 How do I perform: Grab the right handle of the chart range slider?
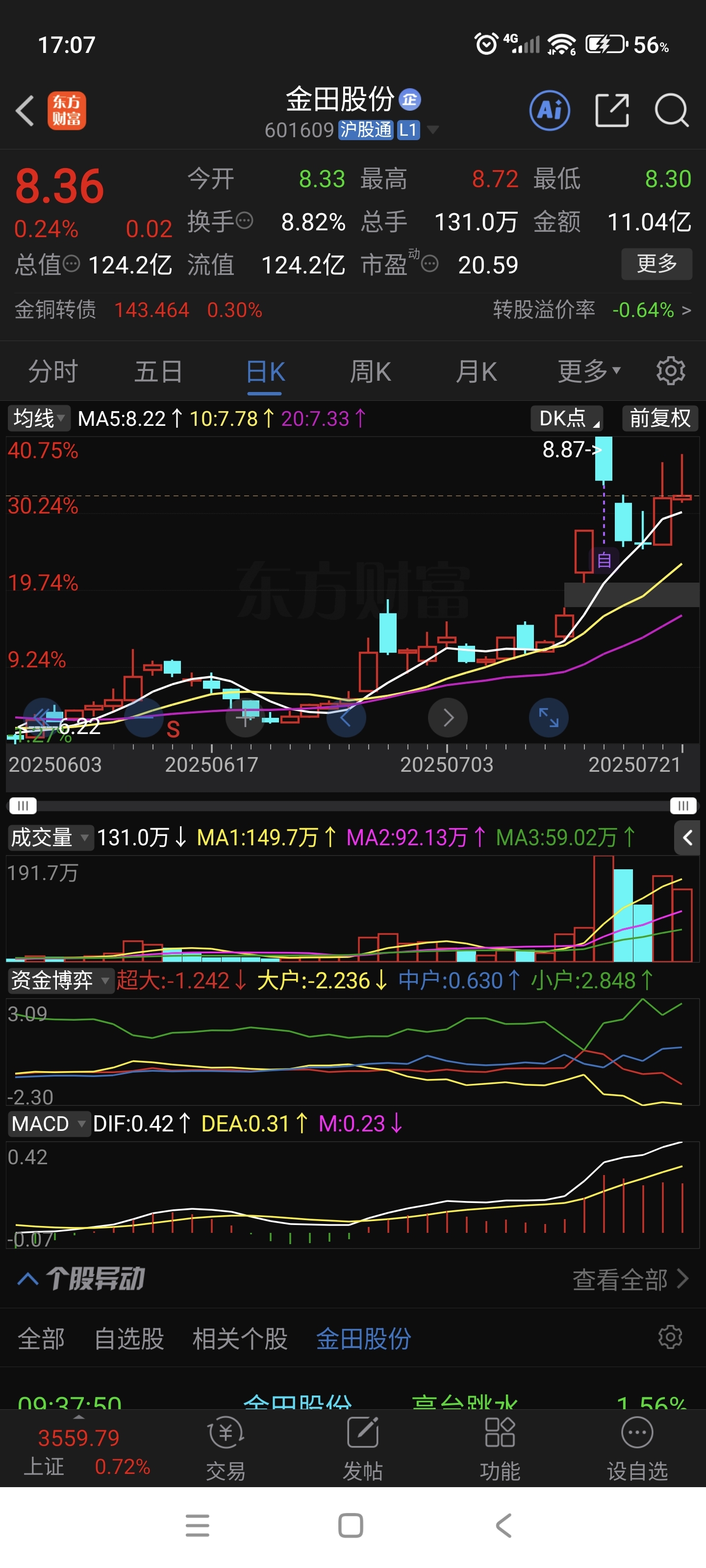pyautogui.click(x=683, y=805)
